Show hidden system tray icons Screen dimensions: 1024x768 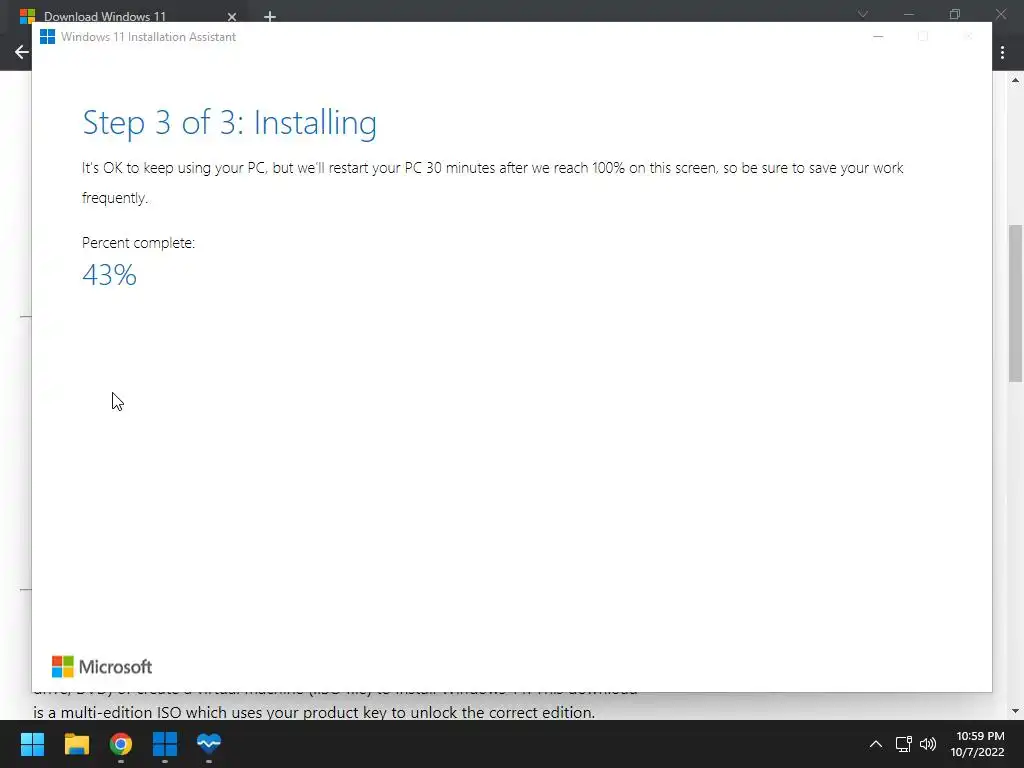coord(876,744)
